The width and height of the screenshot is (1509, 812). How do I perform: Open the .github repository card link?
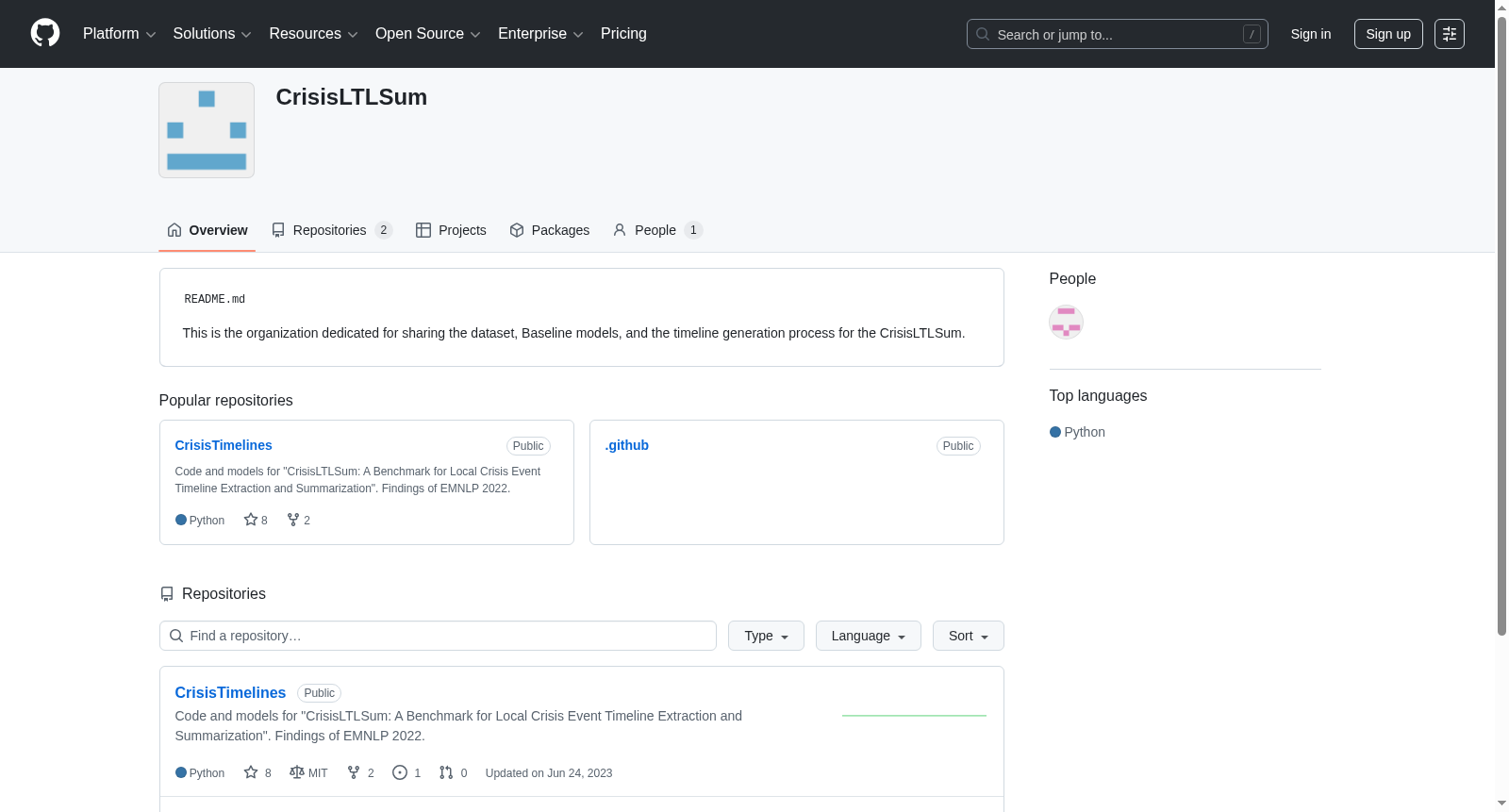point(627,445)
